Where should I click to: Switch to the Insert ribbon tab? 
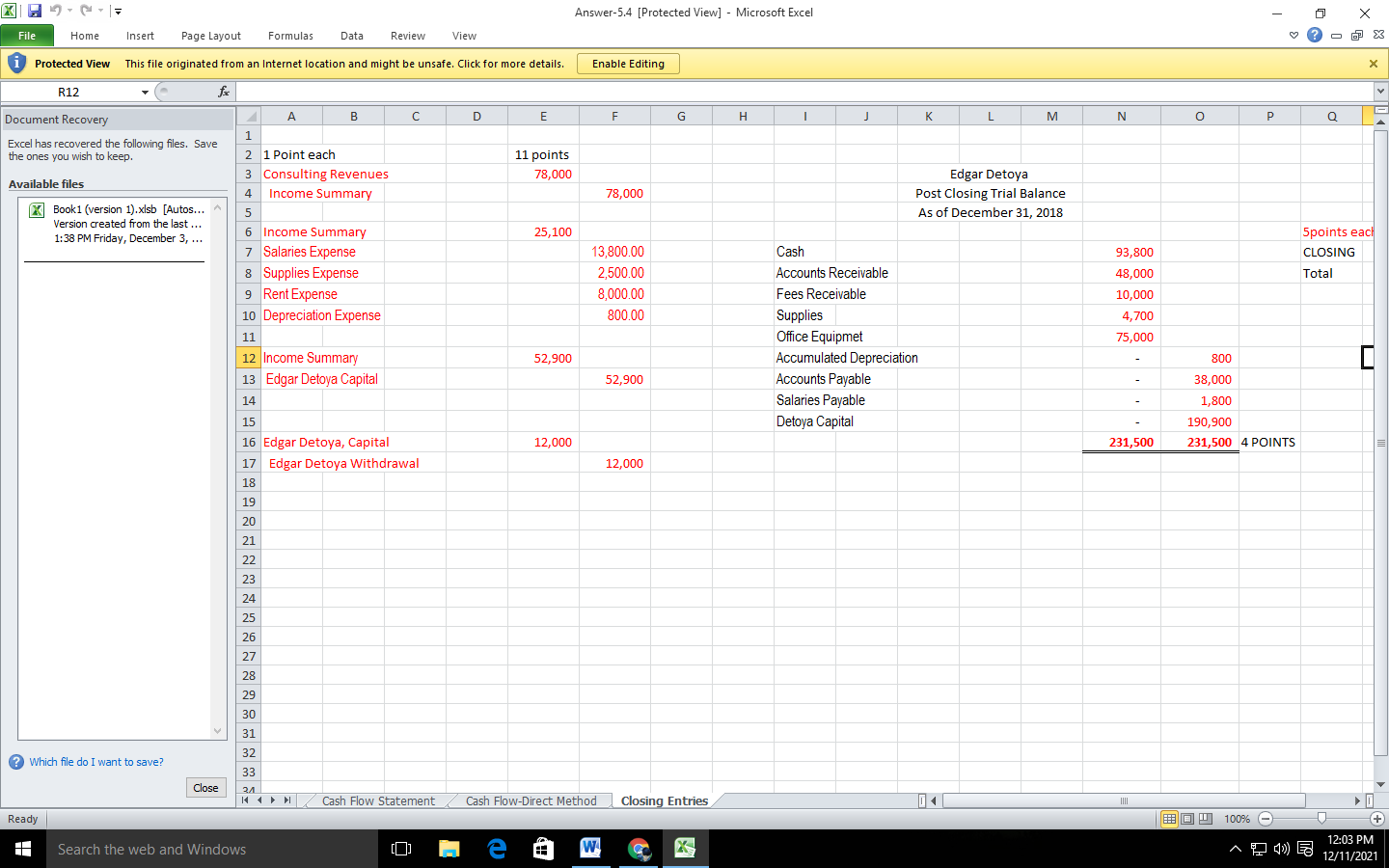[140, 36]
